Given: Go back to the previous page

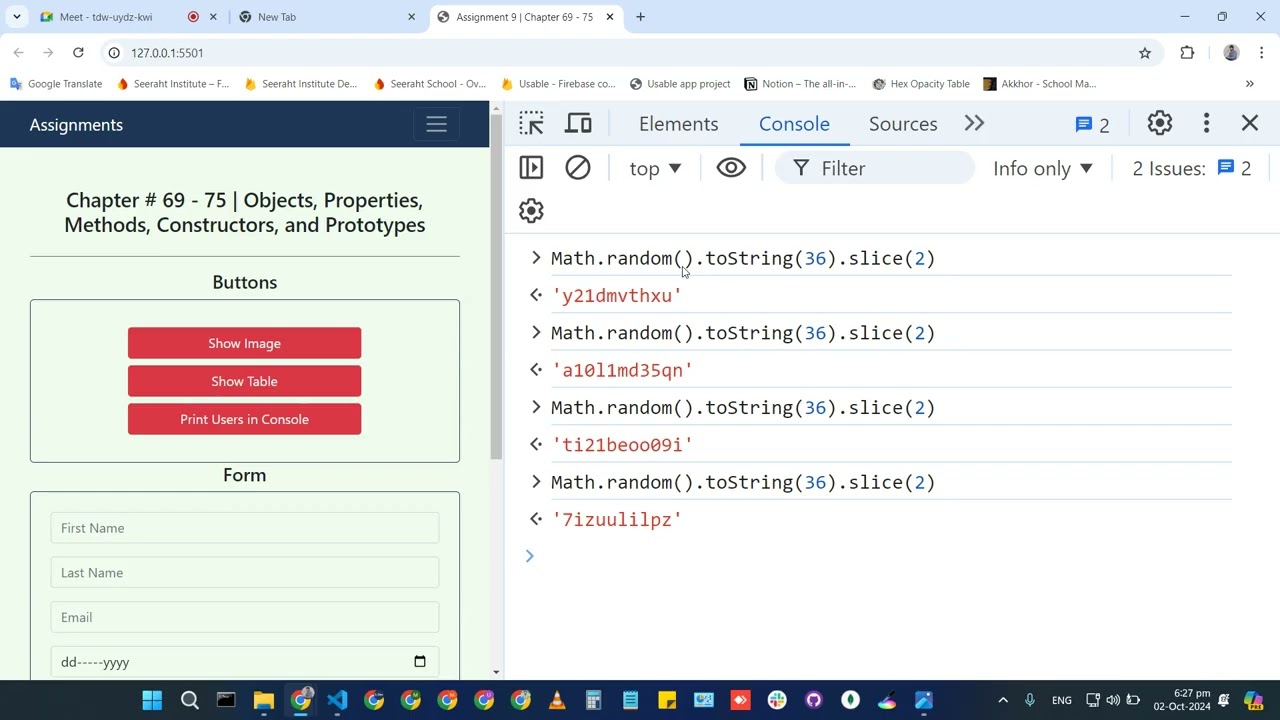Looking at the screenshot, I should (18, 53).
